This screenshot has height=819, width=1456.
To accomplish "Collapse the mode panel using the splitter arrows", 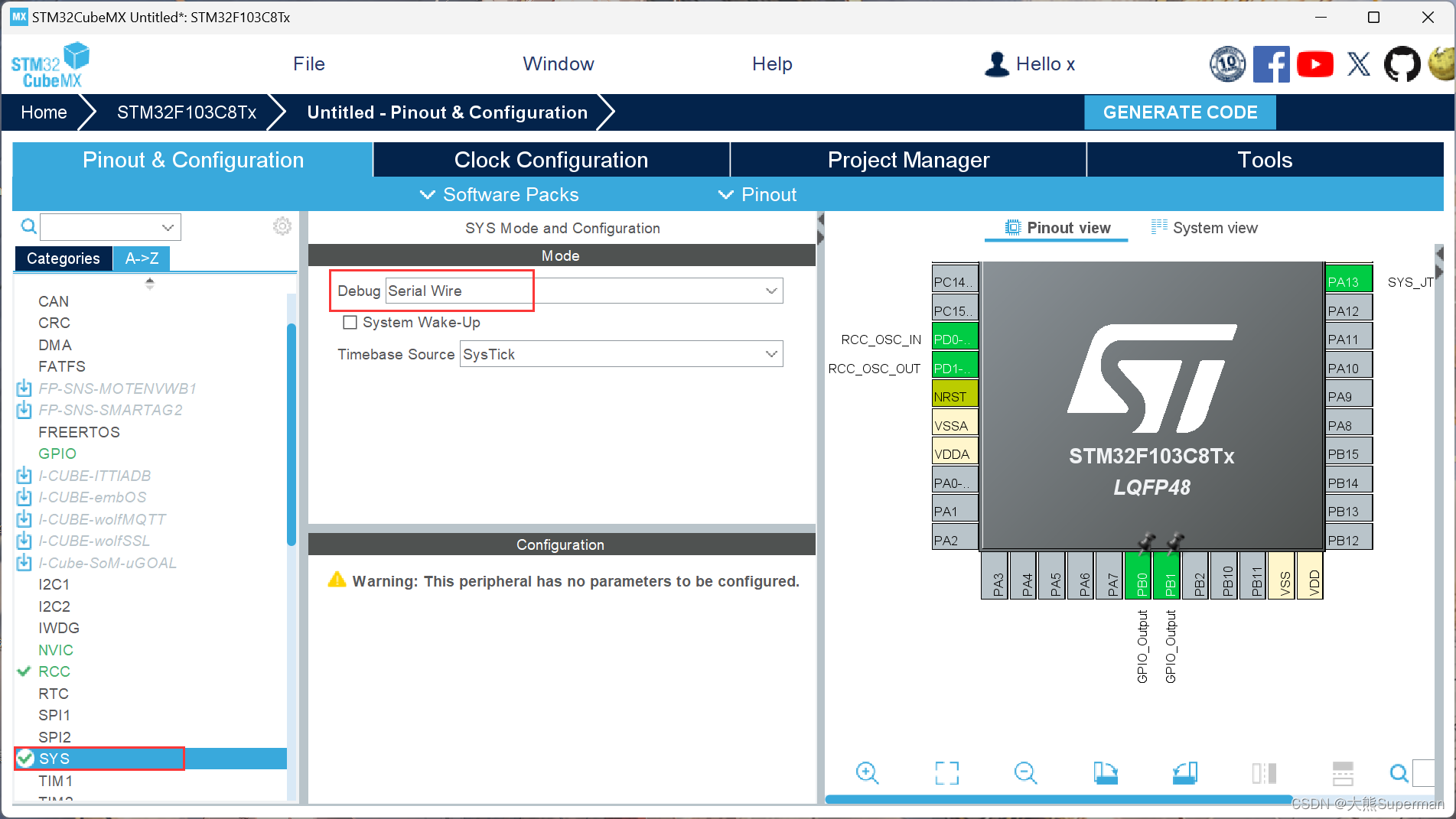I will tap(820, 229).
